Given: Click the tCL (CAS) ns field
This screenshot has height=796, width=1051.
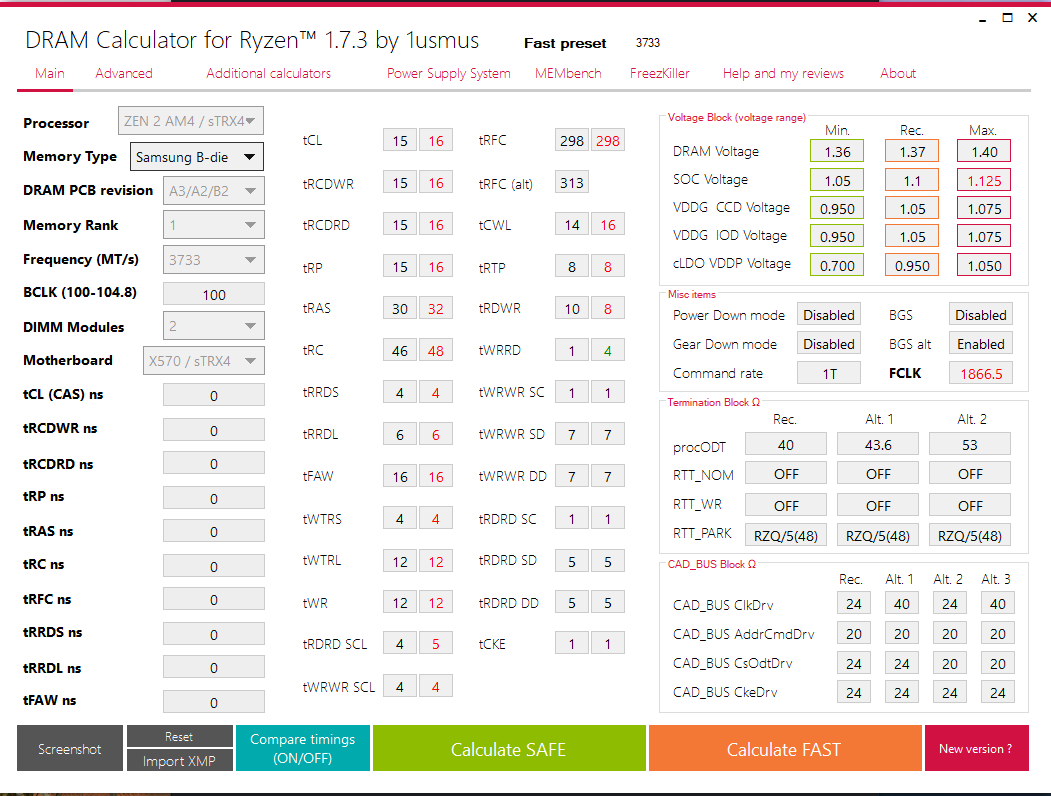Looking at the screenshot, I should click(214, 395).
